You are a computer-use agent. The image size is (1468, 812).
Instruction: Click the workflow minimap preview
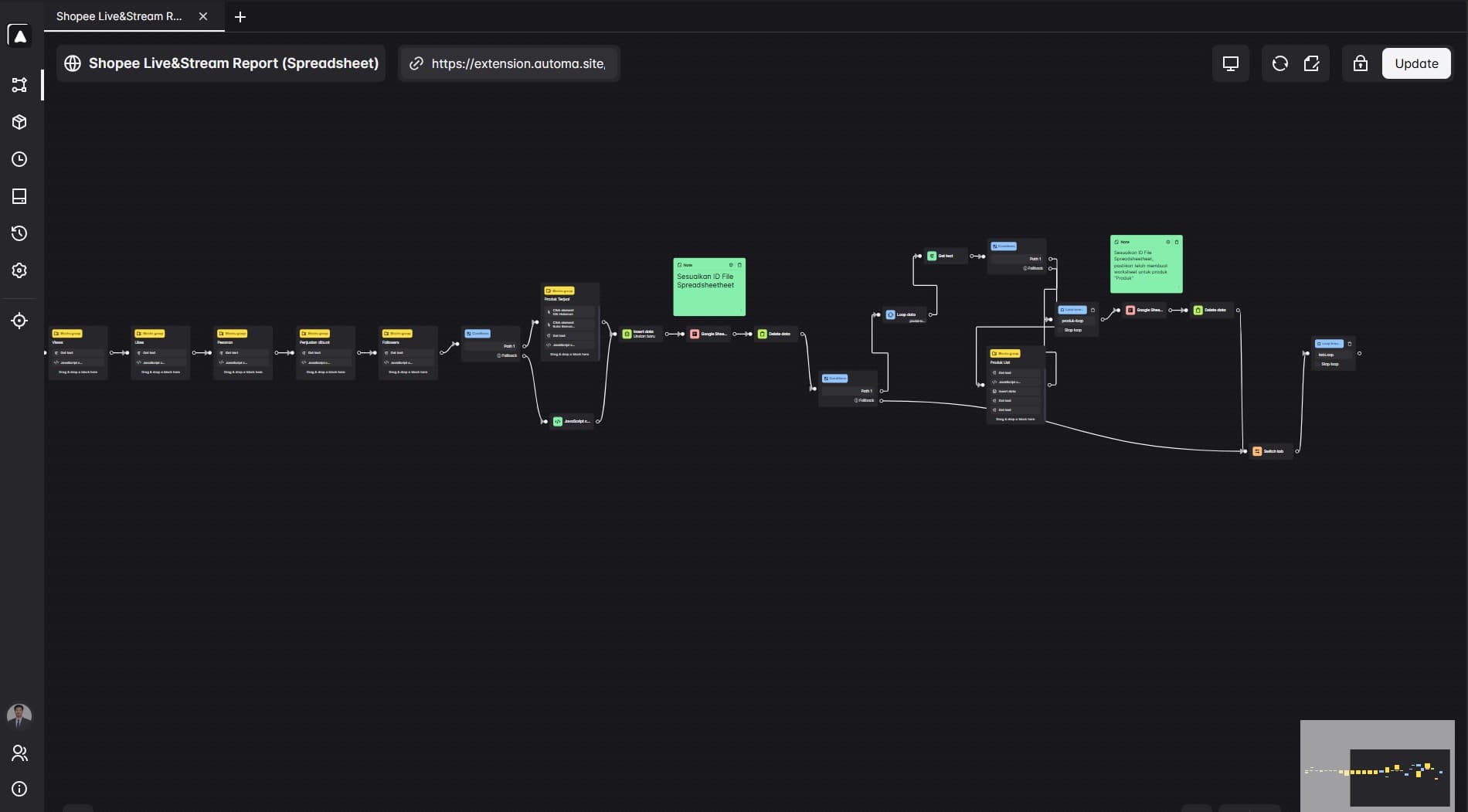pyautogui.click(x=1377, y=766)
